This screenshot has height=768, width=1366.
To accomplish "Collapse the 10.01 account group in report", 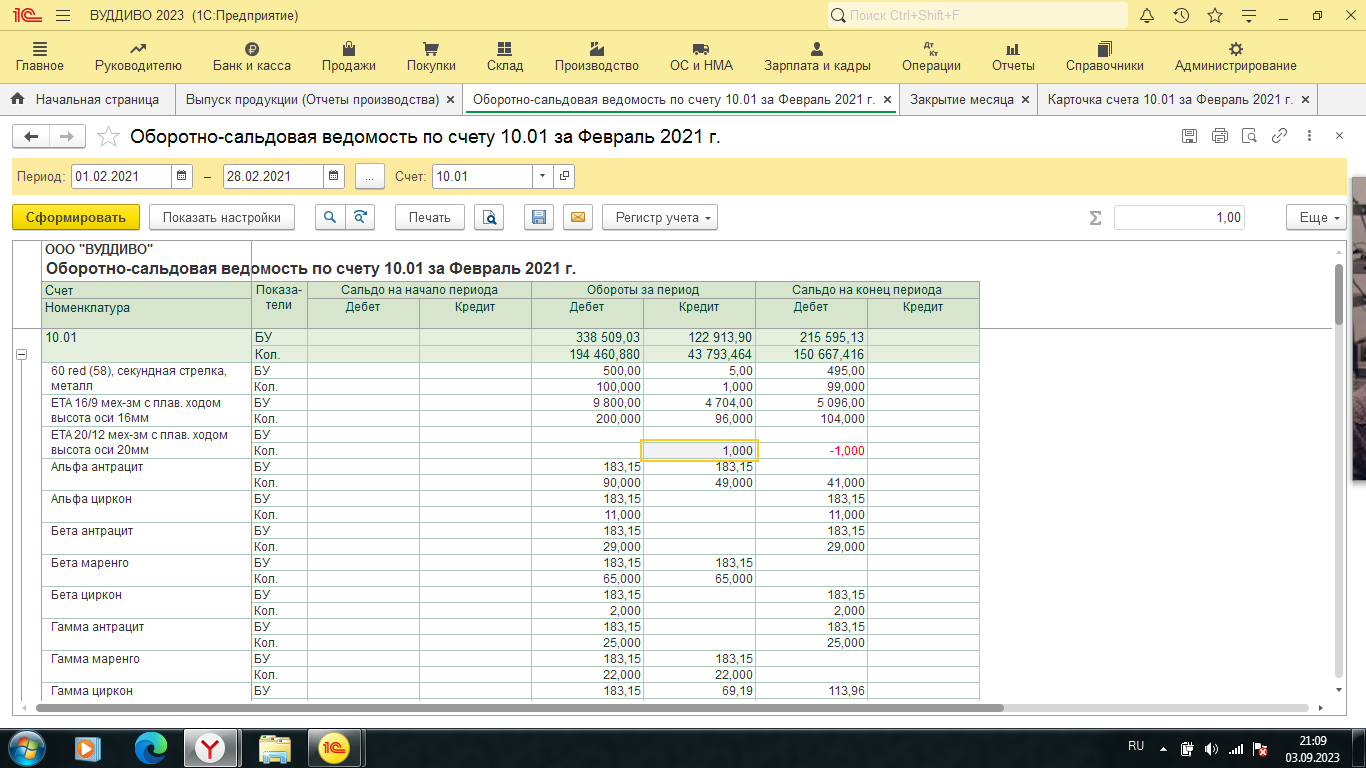I will [x=21, y=354].
